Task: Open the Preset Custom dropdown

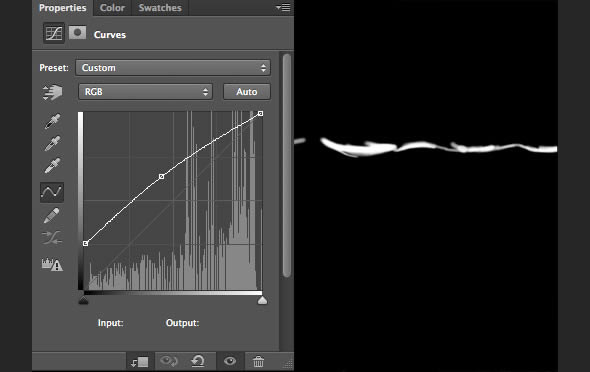Action: pyautogui.click(x=173, y=68)
